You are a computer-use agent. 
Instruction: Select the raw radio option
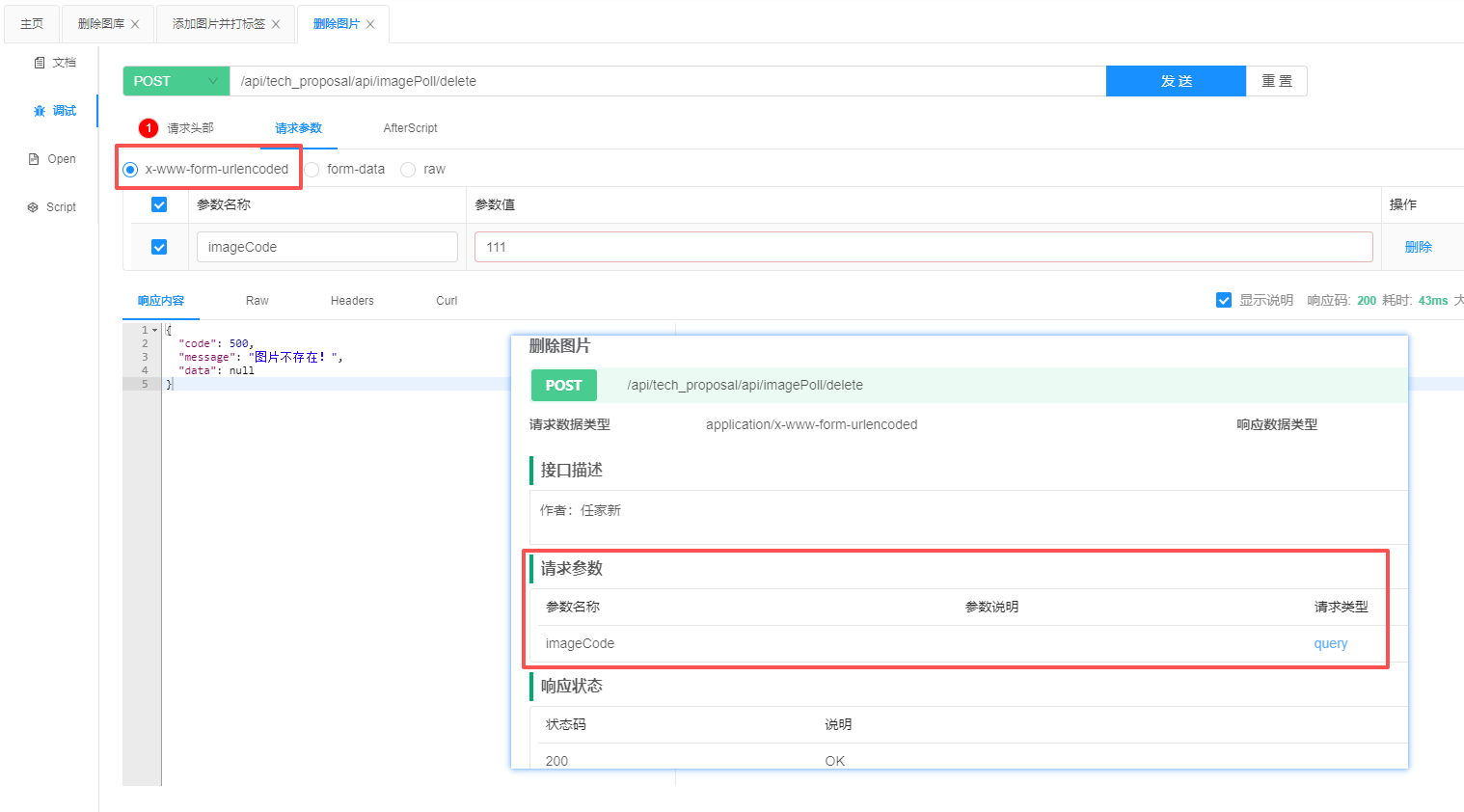click(408, 170)
